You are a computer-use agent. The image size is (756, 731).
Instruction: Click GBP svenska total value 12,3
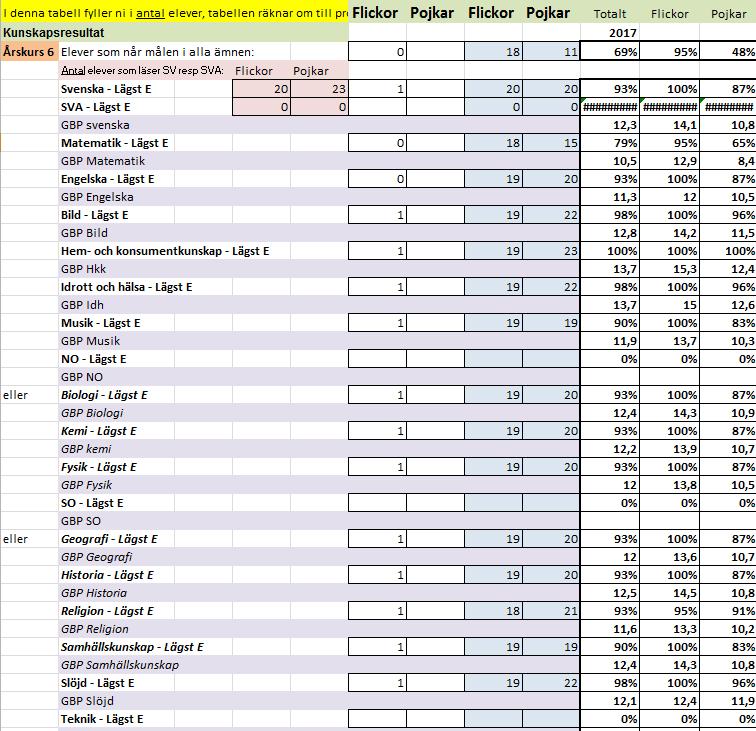[610, 125]
